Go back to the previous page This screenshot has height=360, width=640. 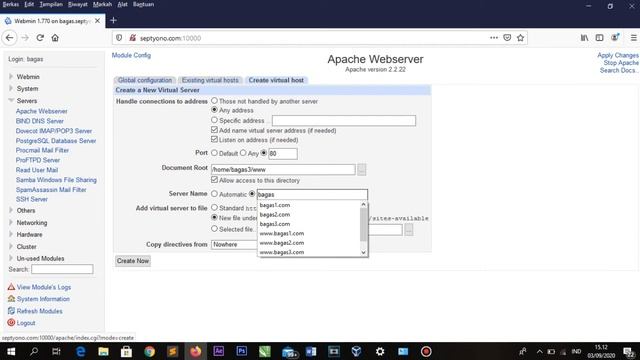10,38
